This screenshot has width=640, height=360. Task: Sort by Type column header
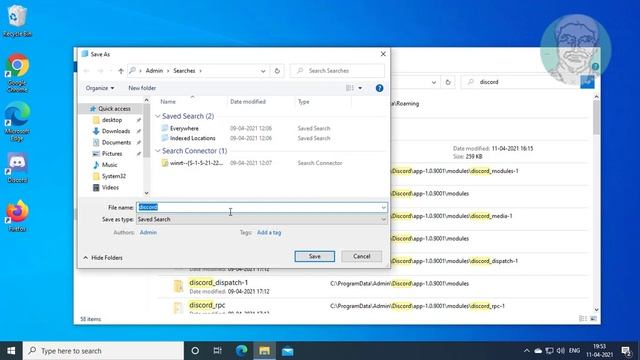pyautogui.click(x=303, y=102)
